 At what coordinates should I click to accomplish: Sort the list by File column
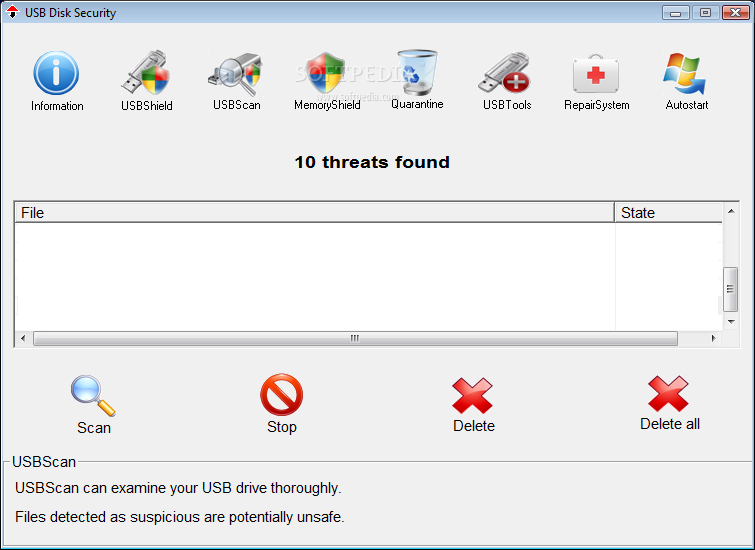click(x=315, y=212)
